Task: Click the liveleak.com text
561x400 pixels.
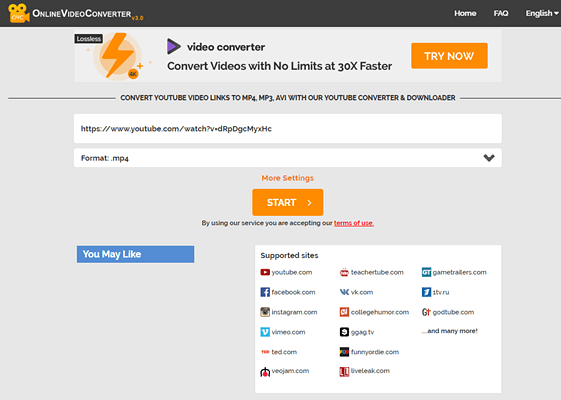Action: [x=370, y=371]
